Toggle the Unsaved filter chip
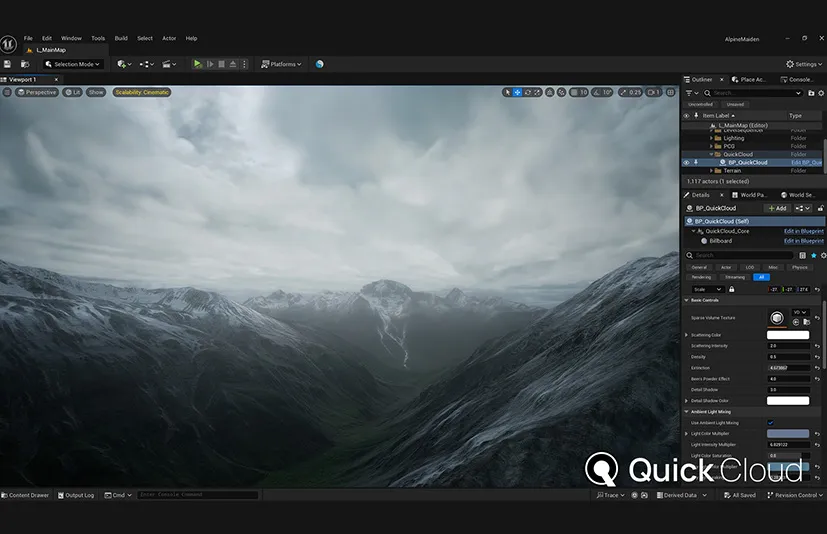The image size is (827, 534). tap(735, 104)
